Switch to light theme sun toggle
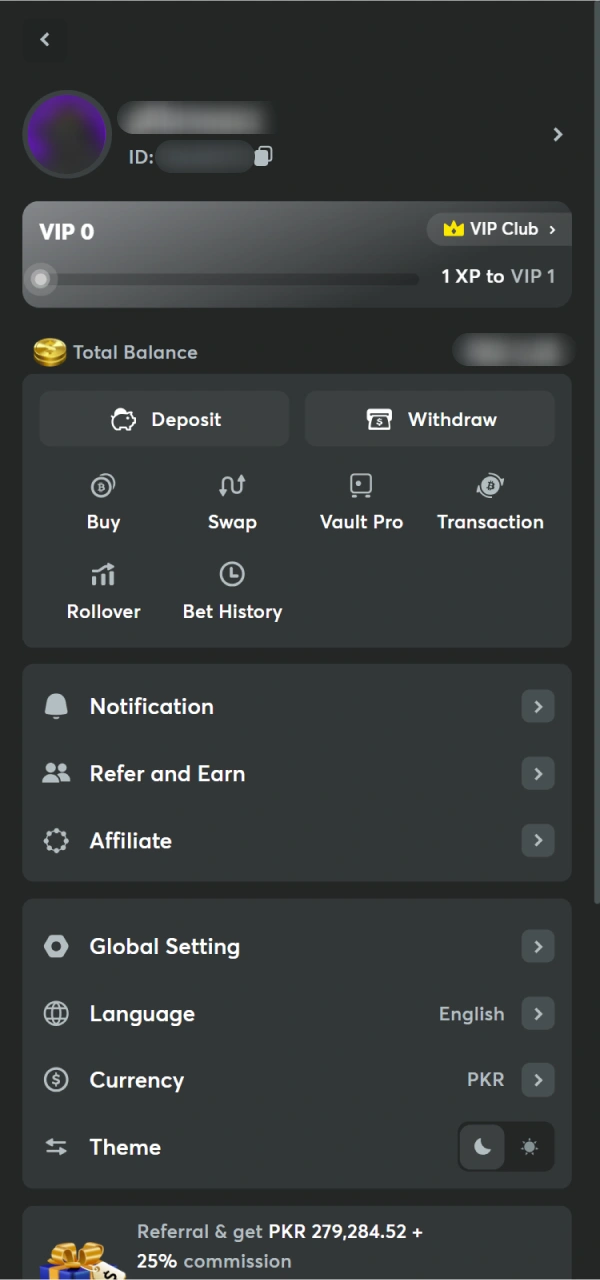Screen dimensions: 600x1280 tap(529, 1147)
